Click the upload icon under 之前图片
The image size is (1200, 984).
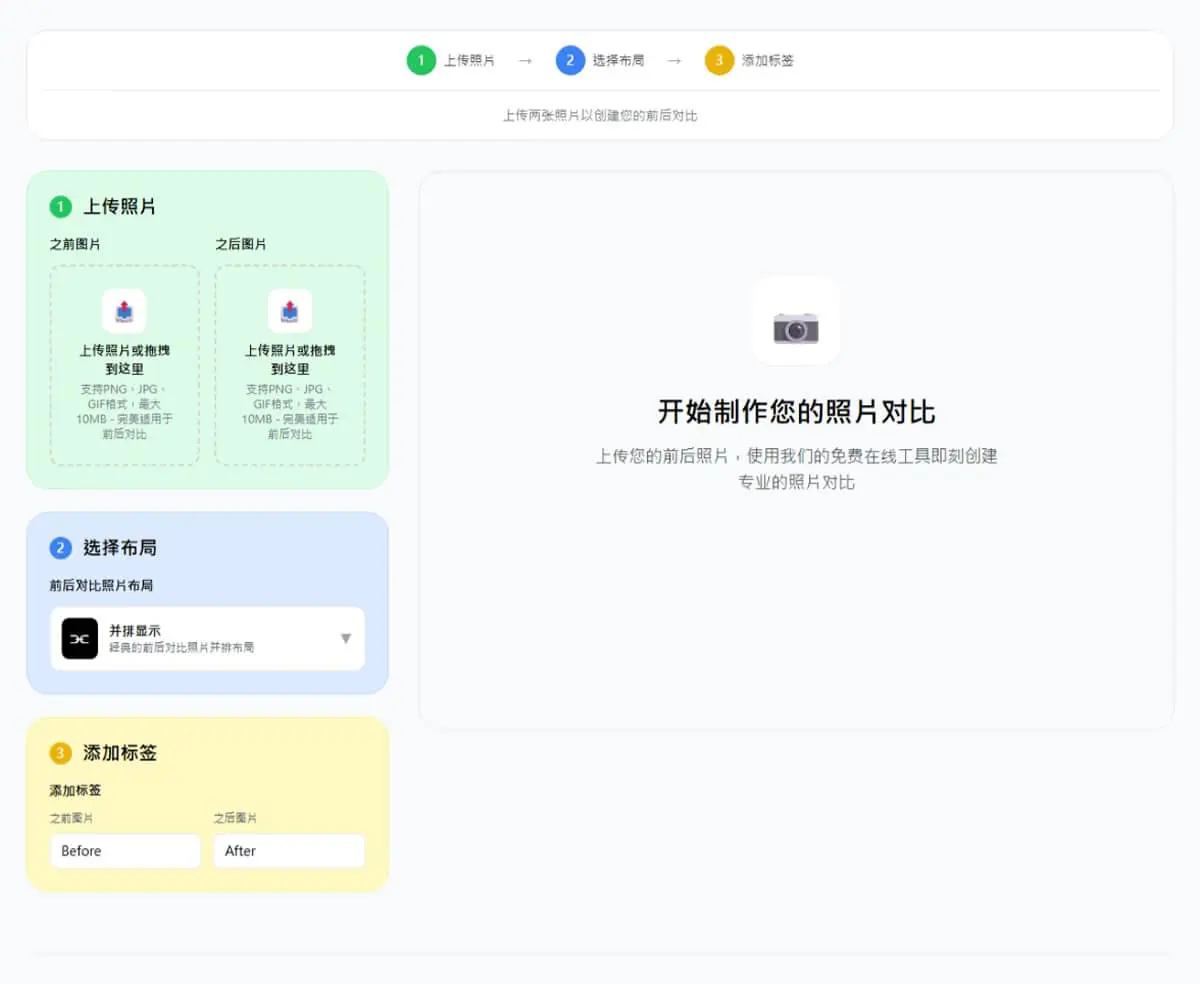[124, 311]
